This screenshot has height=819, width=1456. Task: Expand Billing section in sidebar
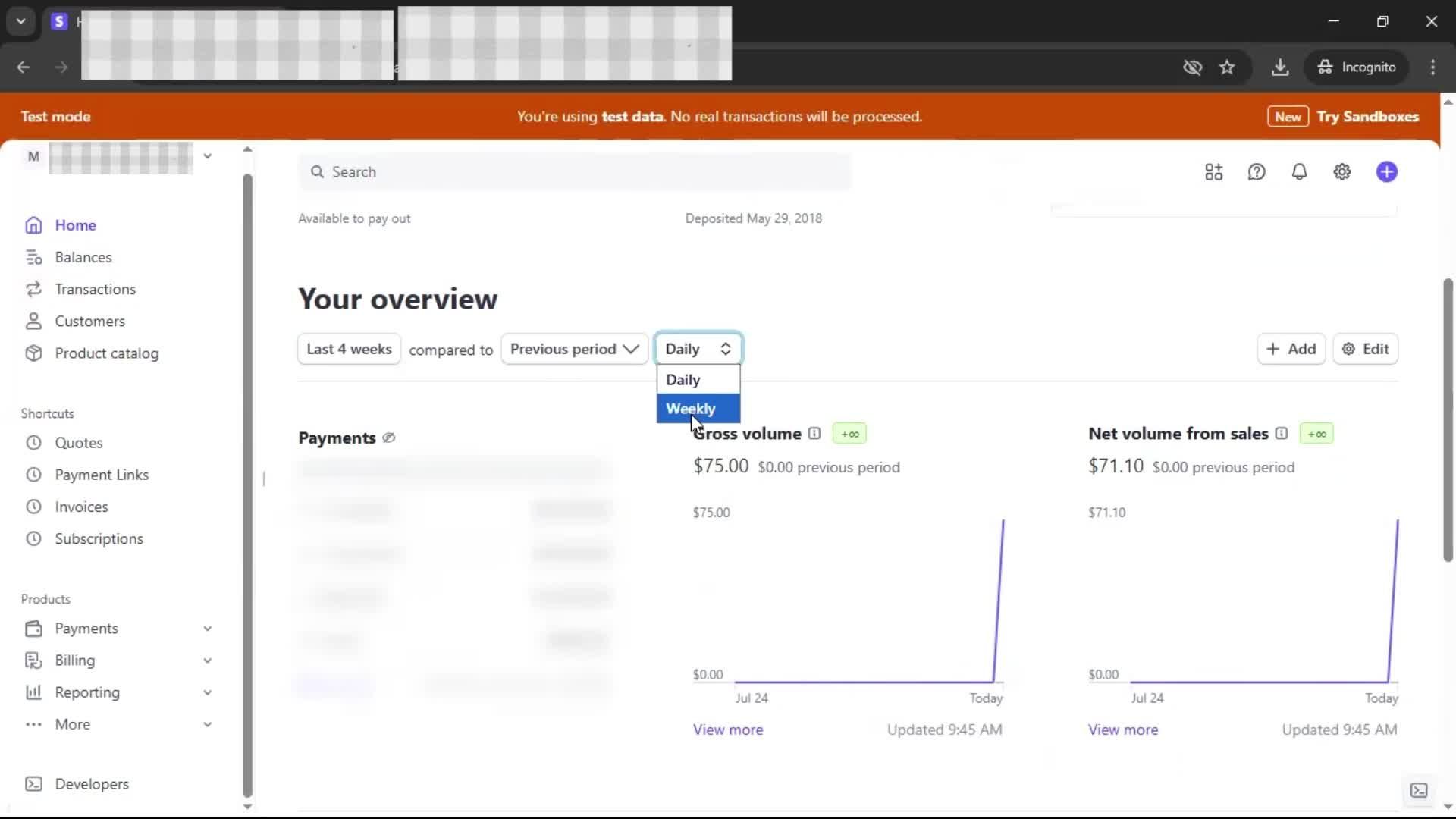(207, 661)
